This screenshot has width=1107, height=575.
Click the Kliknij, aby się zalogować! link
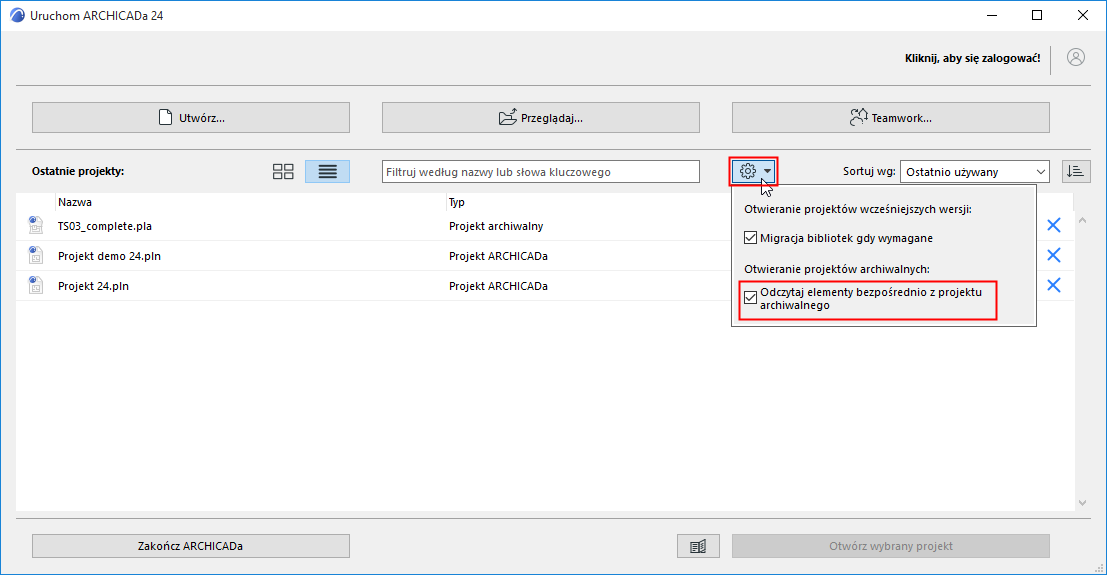(x=972, y=58)
